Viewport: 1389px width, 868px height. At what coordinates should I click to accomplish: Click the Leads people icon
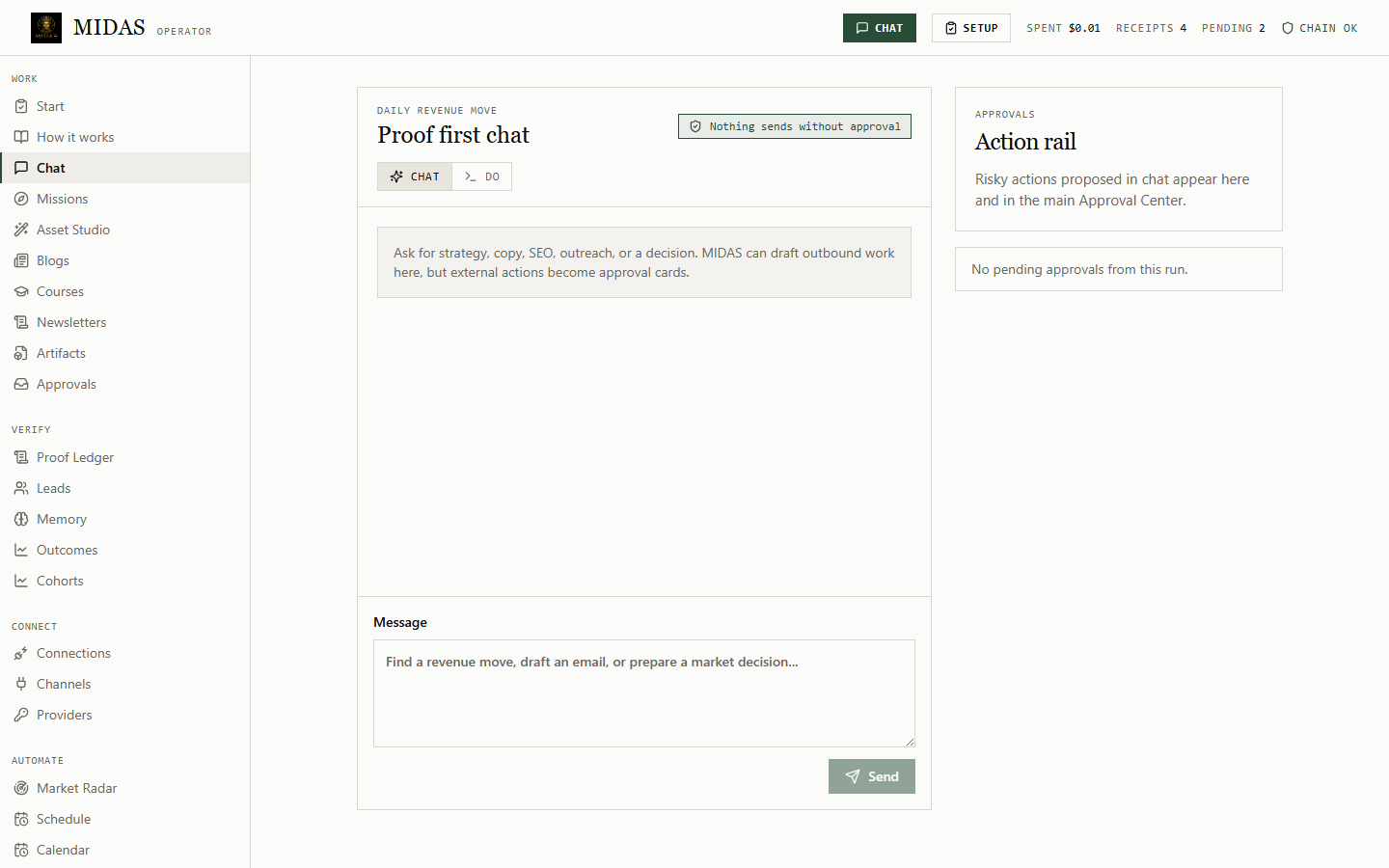21,488
